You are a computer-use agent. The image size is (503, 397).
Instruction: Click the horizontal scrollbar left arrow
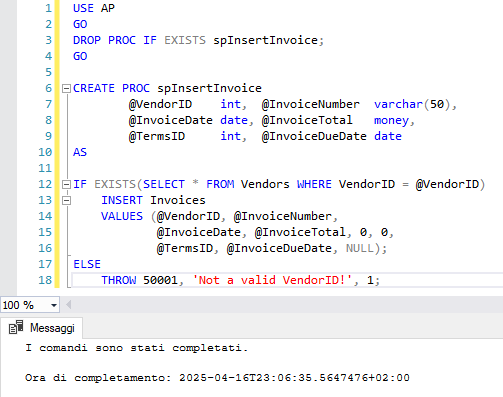[68, 305]
